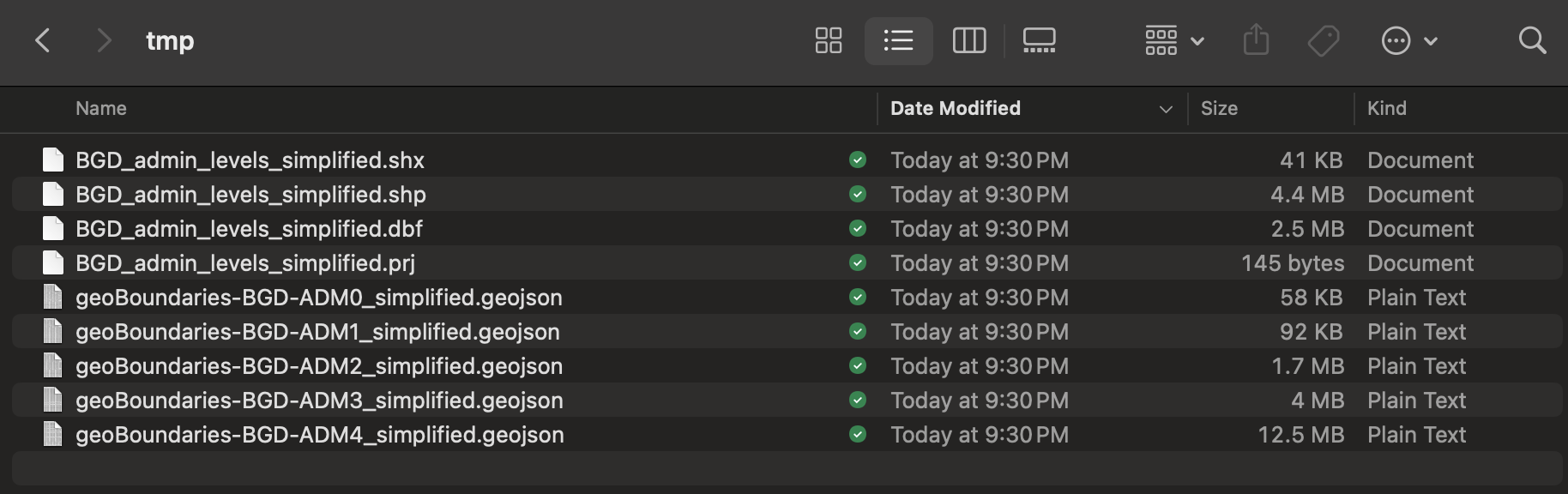Click the Share icon

1256,40
